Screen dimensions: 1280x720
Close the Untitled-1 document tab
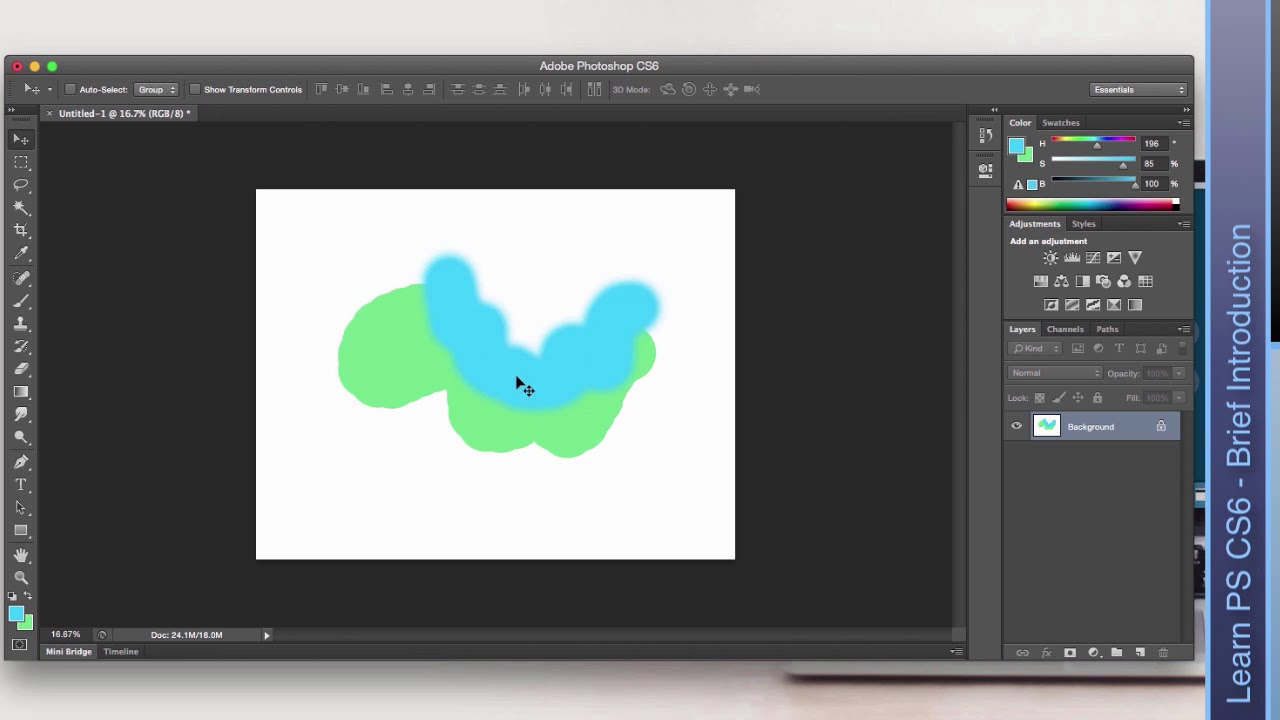[x=49, y=114]
